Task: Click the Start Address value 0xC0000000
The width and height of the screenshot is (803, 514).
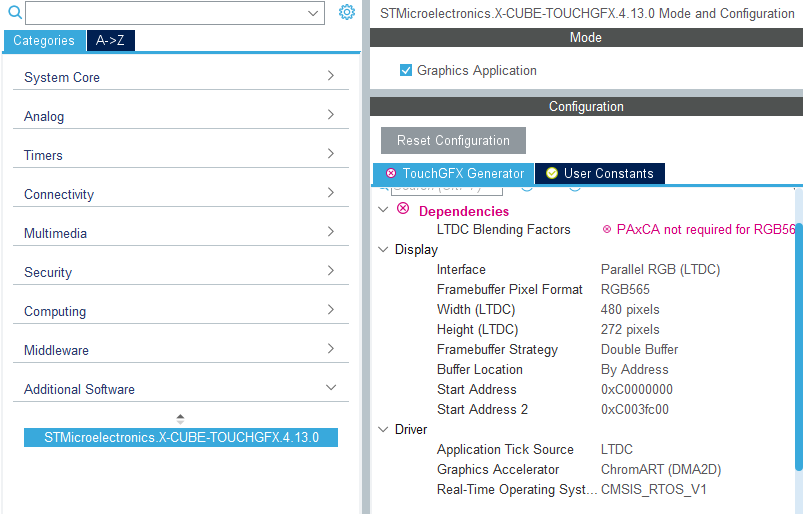Action: 637,389
